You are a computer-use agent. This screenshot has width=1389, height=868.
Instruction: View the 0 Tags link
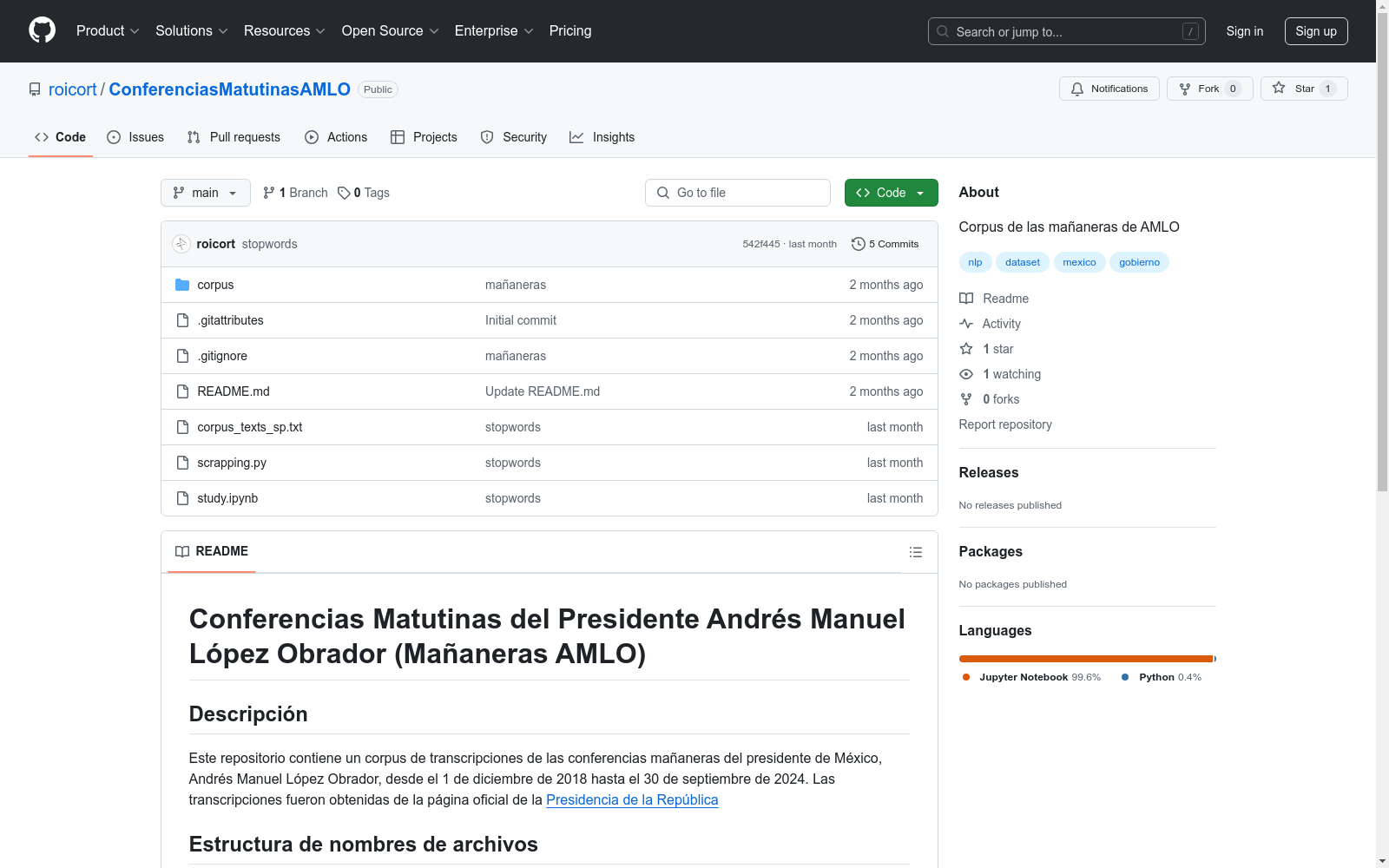click(364, 193)
